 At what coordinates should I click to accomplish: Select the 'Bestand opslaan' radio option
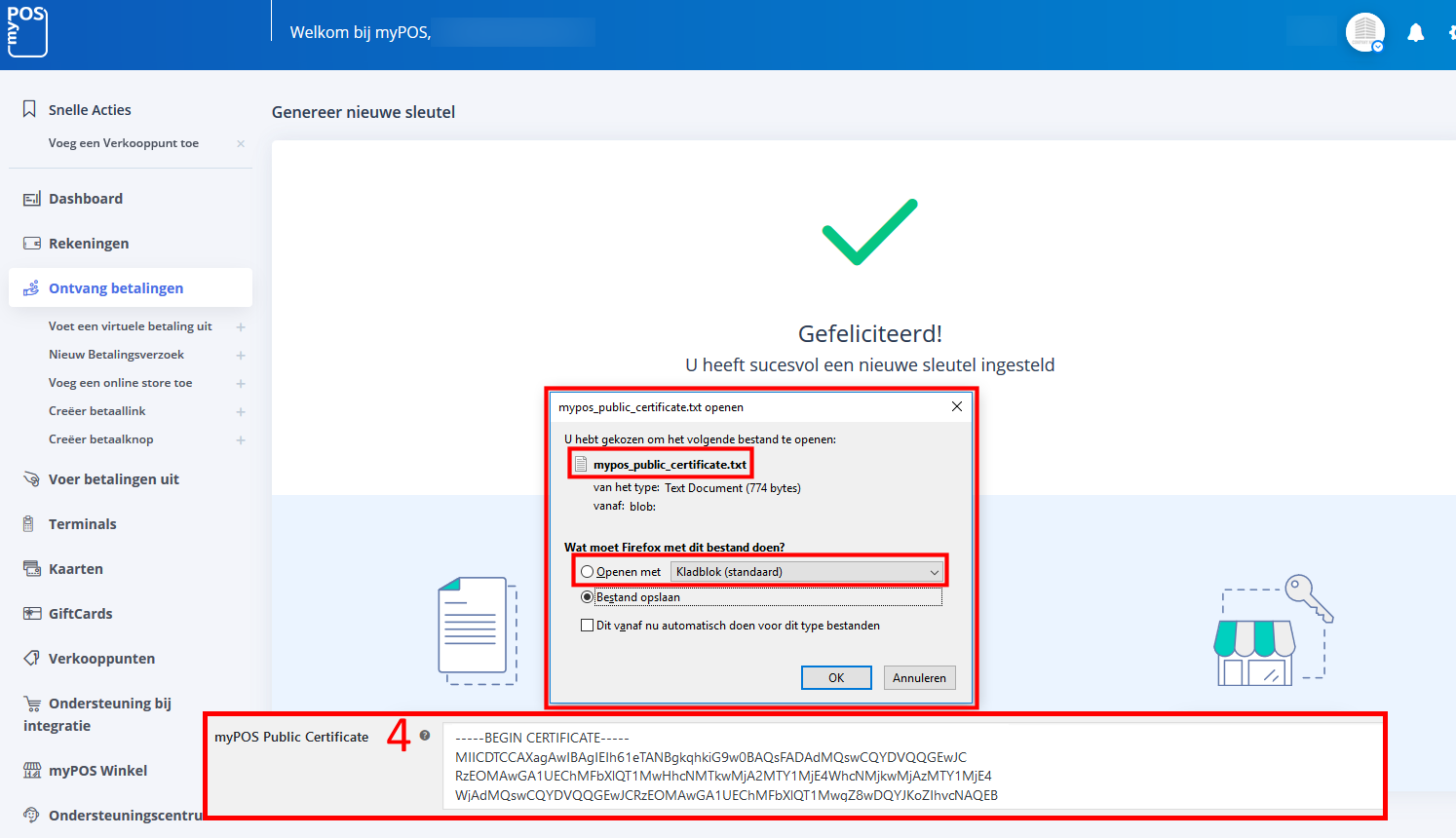pyautogui.click(x=587, y=597)
